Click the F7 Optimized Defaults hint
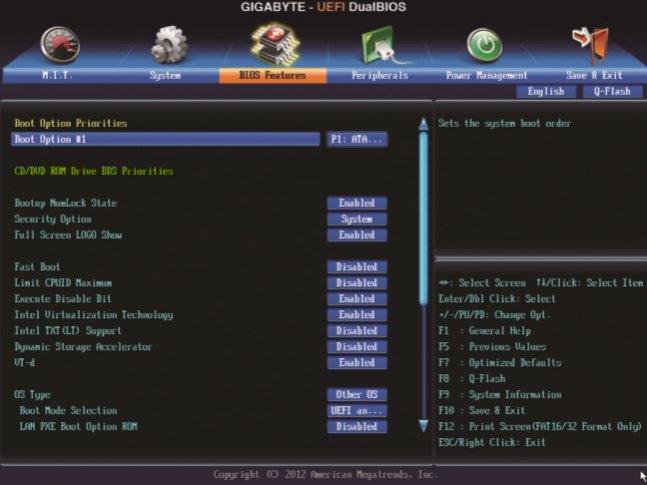The width and height of the screenshot is (647, 485). point(500,363)
